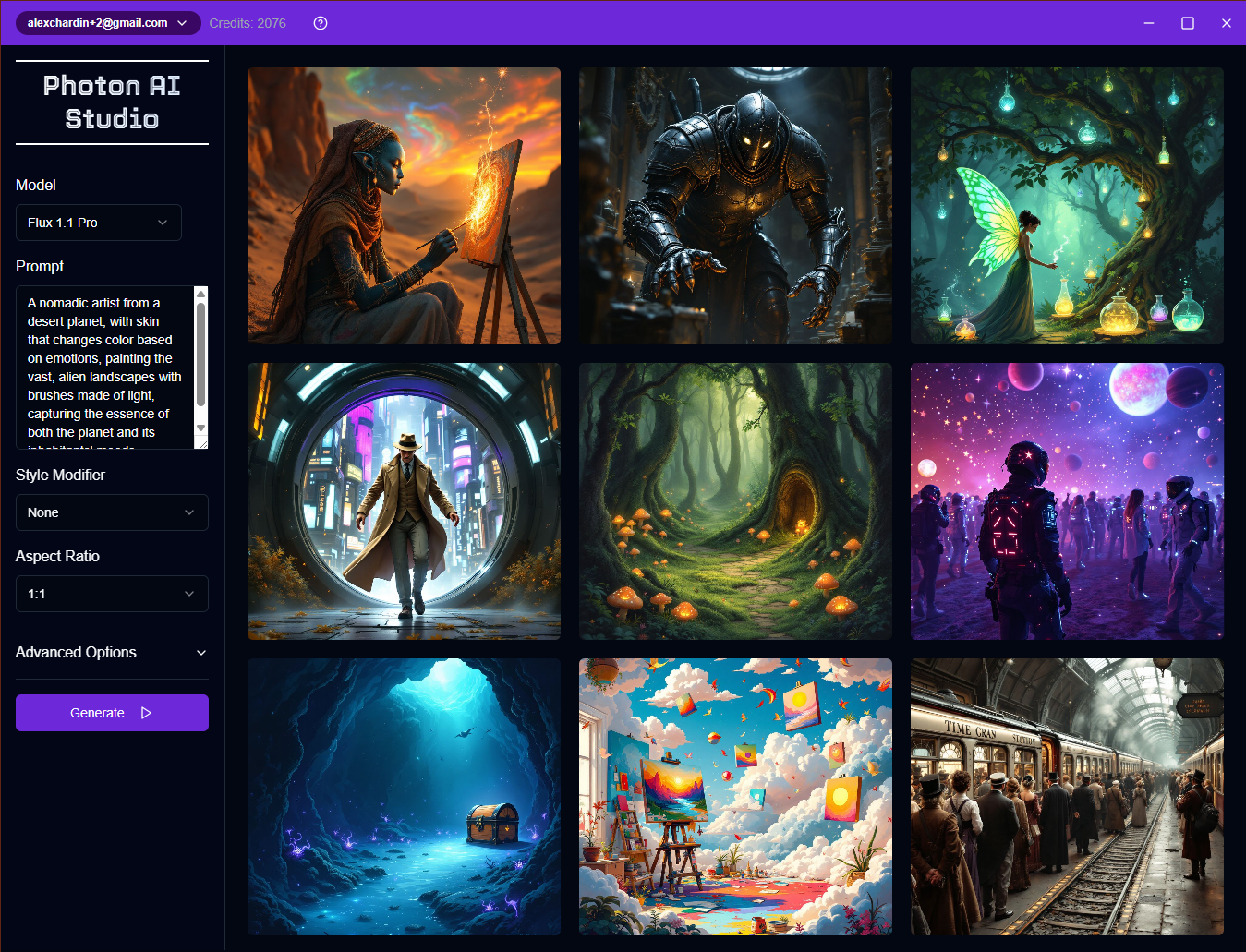The height and width of the screenshot is (952, 1246).
Task: Open the Aspect Ratio dropdown set to 1:1
Action: click(111, 593)
